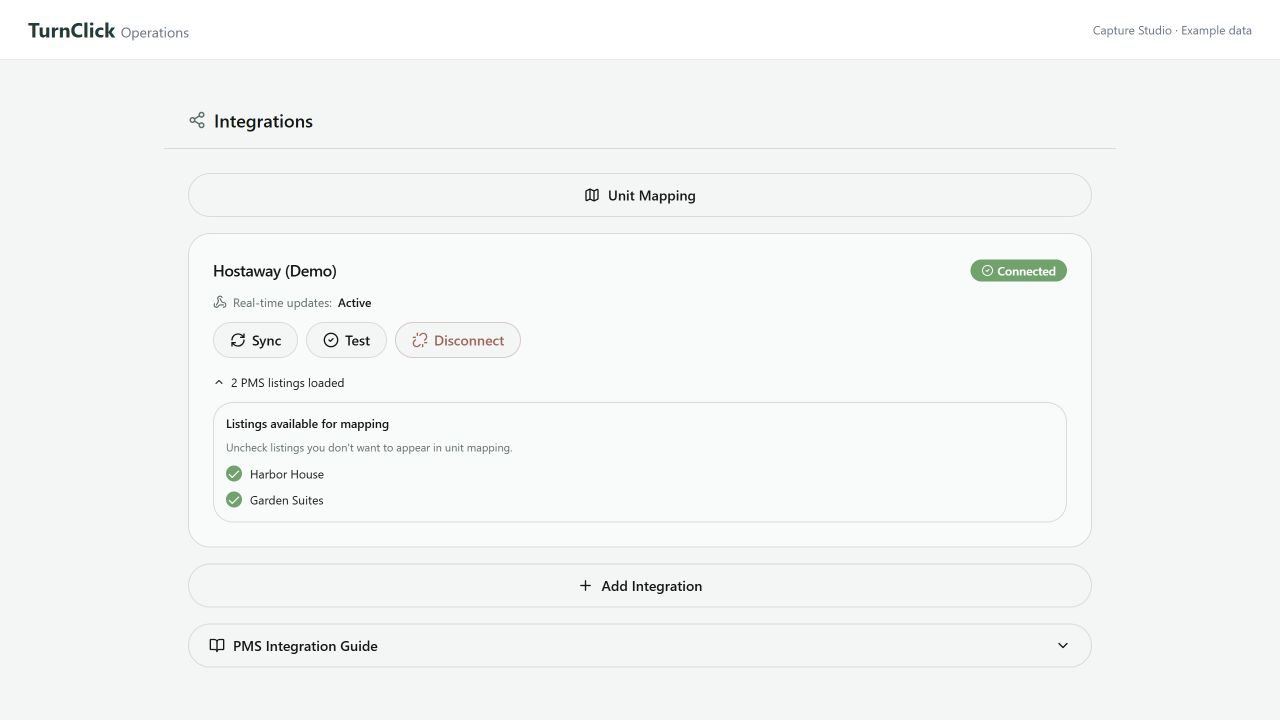Open Unit Mapping
Image resolution: width=1280 pixels, height=720 pixels.
point(640,195)
